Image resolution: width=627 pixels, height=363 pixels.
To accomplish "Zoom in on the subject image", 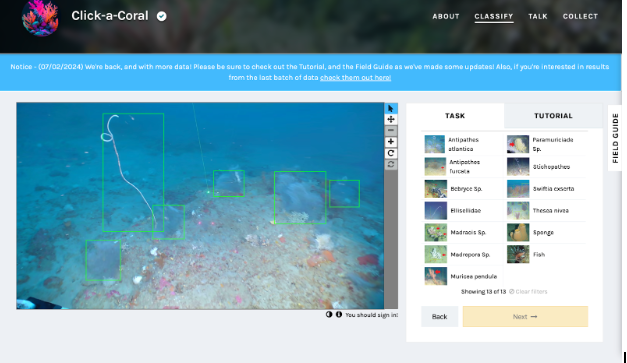I will tap(391, 142).
